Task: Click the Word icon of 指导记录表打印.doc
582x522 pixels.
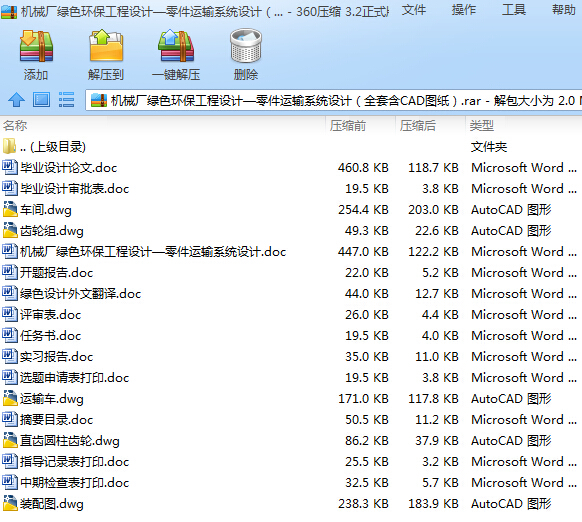Action: [10, 461]
